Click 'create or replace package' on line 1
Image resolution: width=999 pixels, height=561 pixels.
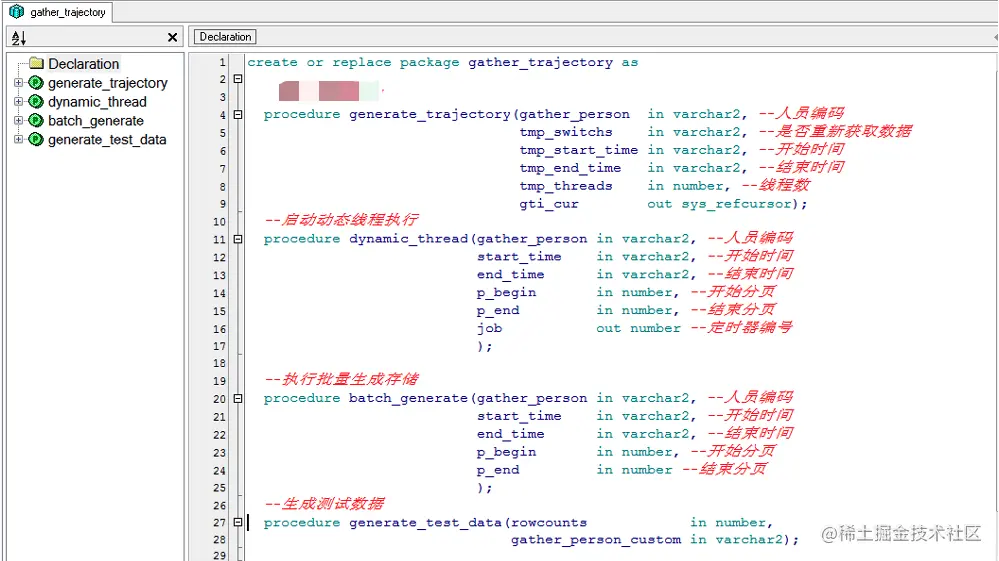(353, 62)
